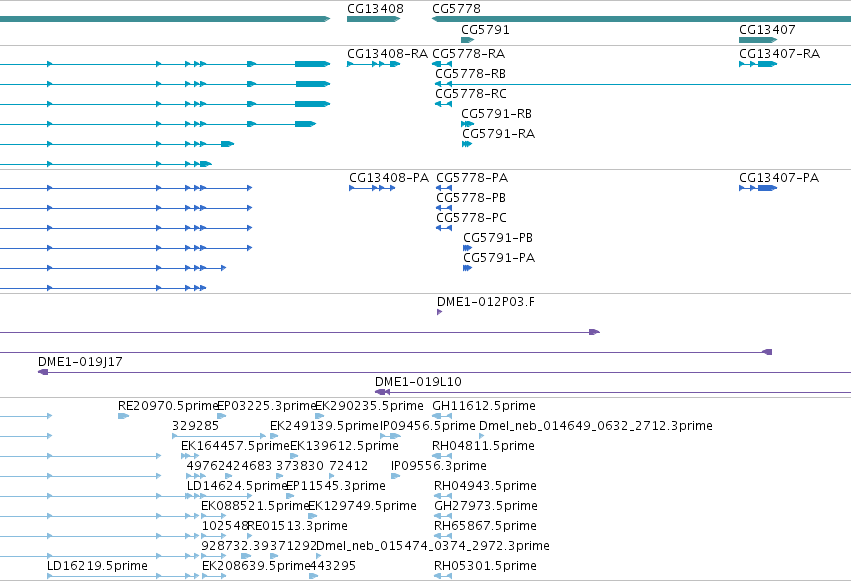851x581 pixels.
Task: Select EST label RH05301.5prime
Action: [x=485, y=566]
